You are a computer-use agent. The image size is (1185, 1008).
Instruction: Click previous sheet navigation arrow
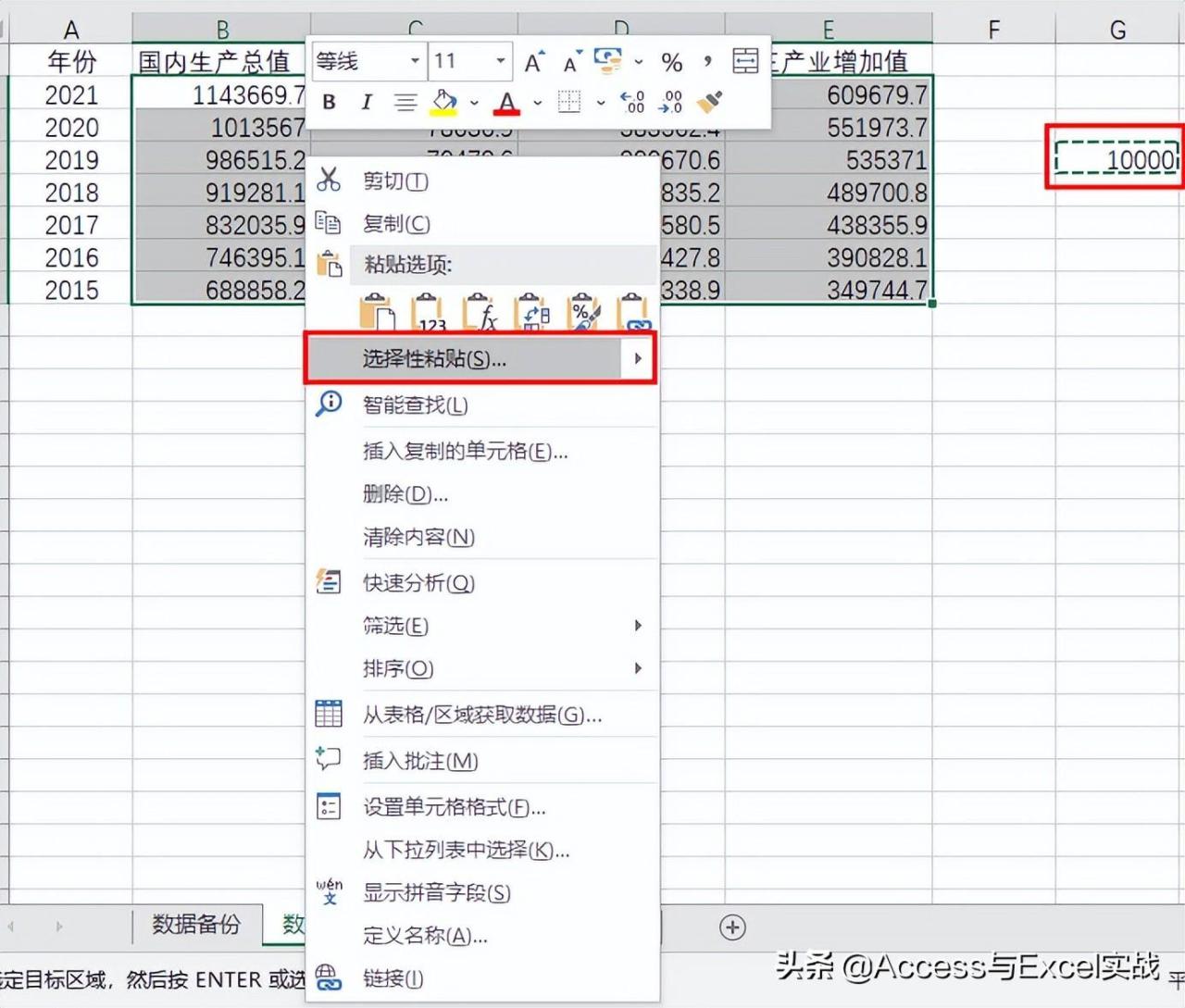tap(11, 927)
